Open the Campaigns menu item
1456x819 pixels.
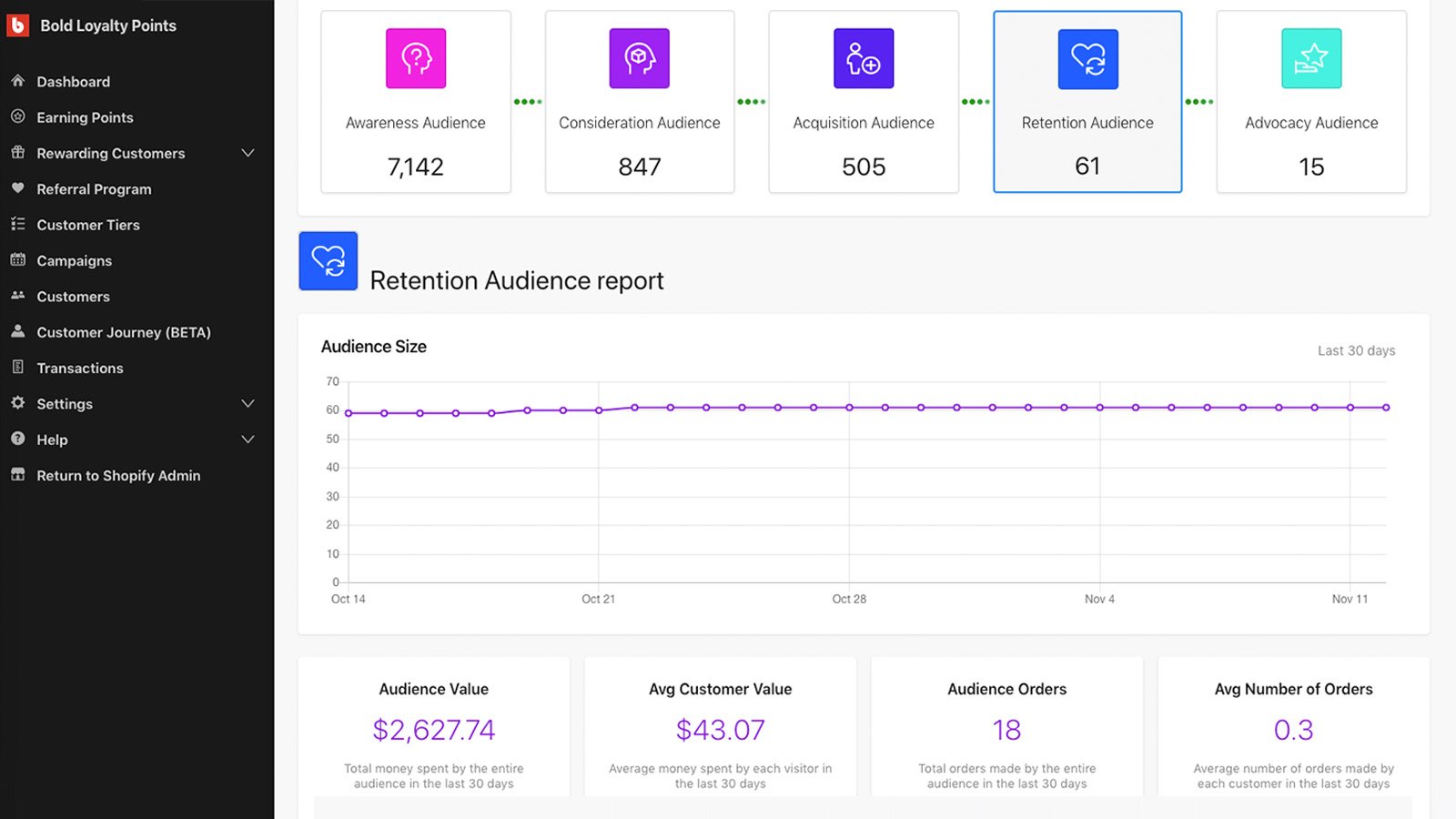(x=74, y=260)
